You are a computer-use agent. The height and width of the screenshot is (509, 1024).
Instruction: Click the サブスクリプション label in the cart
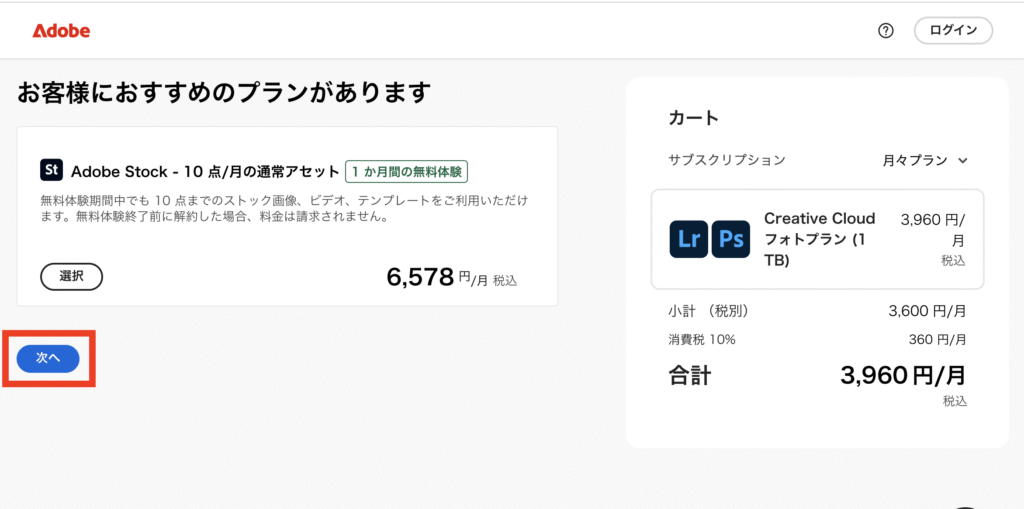pos(726,160)
